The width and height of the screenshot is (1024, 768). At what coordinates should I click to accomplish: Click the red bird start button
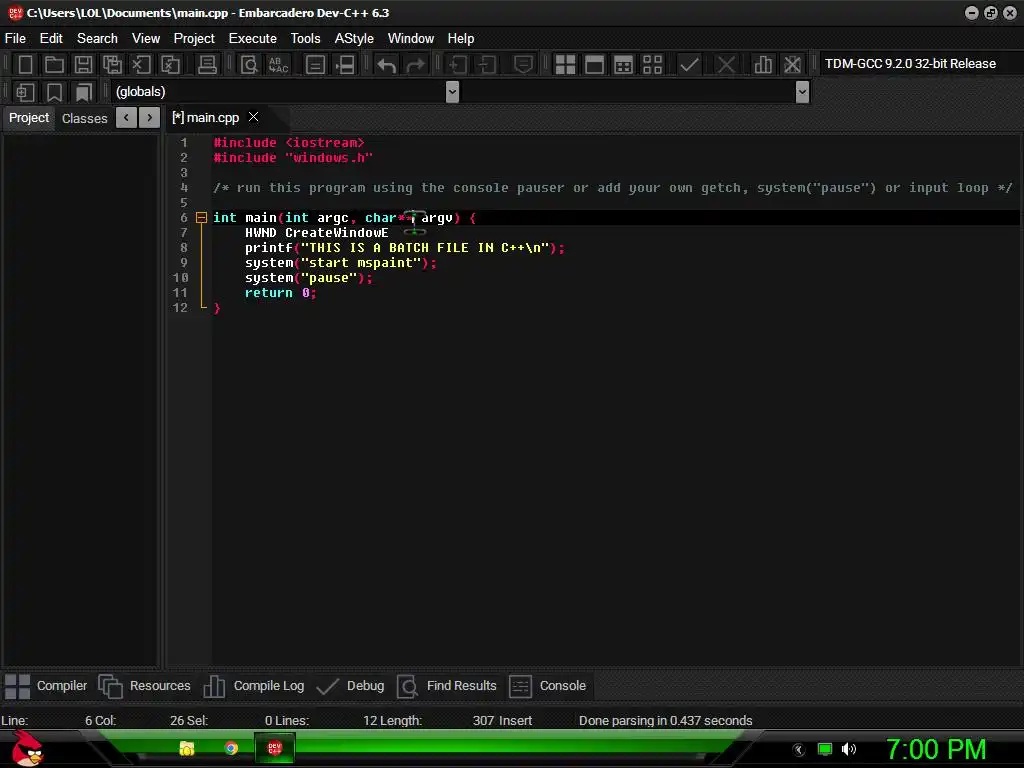click(27, 748)
